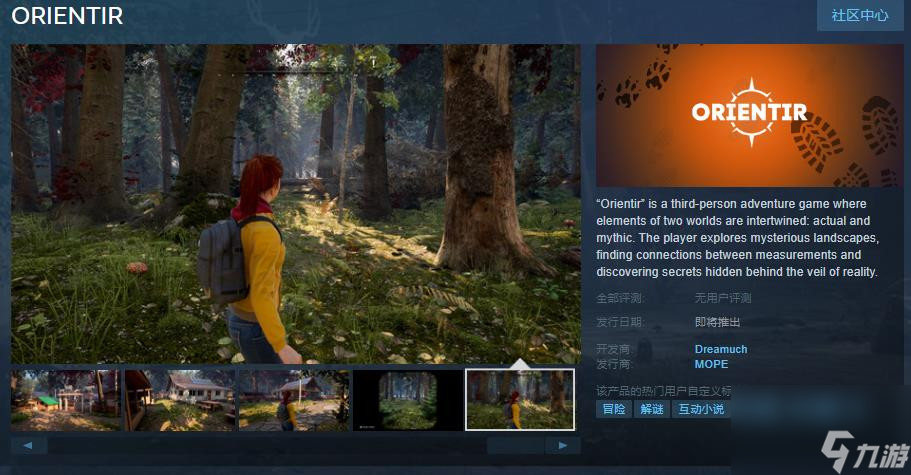Click the game description paragraph

737,238
